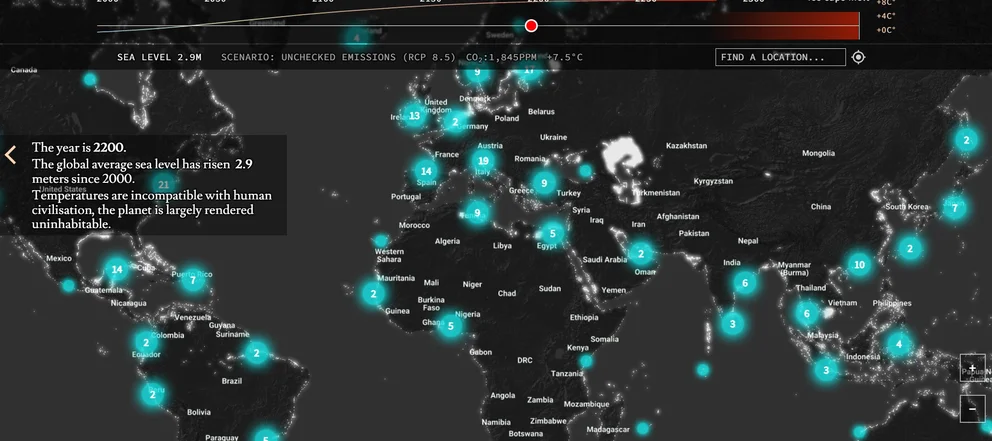The height and width of the screenshot is (441, 992).
Task: Click the red timeline slider handle
Action: (x=531, y=26)
